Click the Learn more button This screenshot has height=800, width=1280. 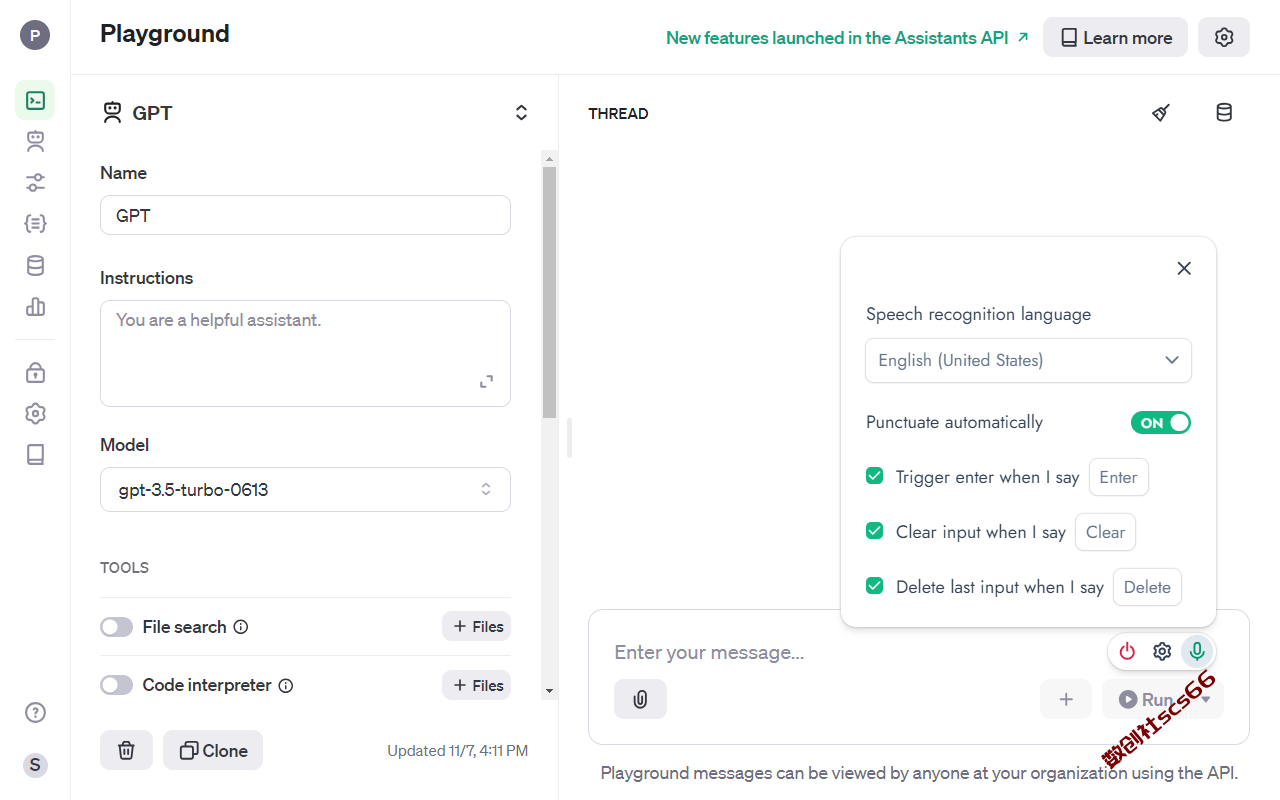pos(1115,37)
